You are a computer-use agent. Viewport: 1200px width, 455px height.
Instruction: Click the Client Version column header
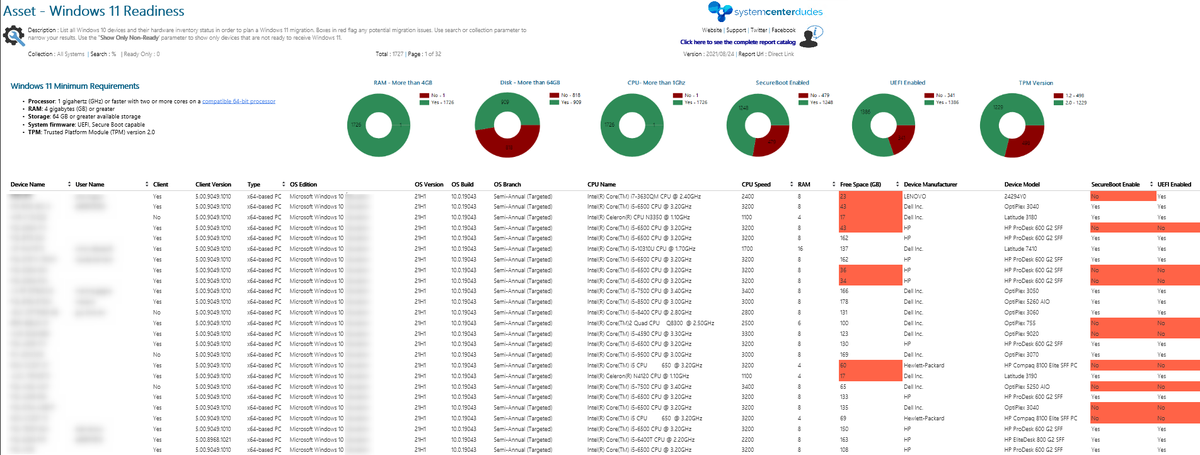coord(213,185)
